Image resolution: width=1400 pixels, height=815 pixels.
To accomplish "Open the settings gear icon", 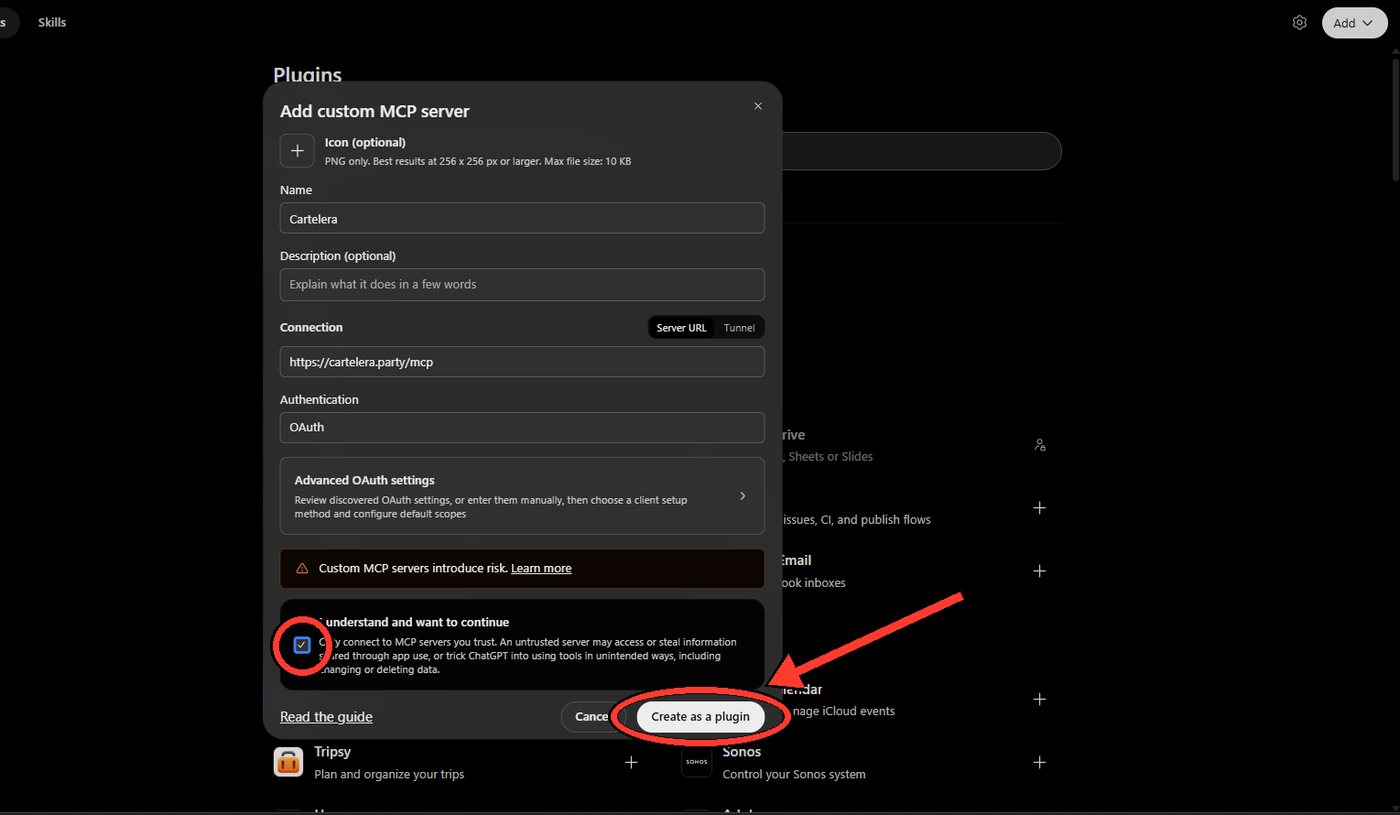I will click(1299, 22).
